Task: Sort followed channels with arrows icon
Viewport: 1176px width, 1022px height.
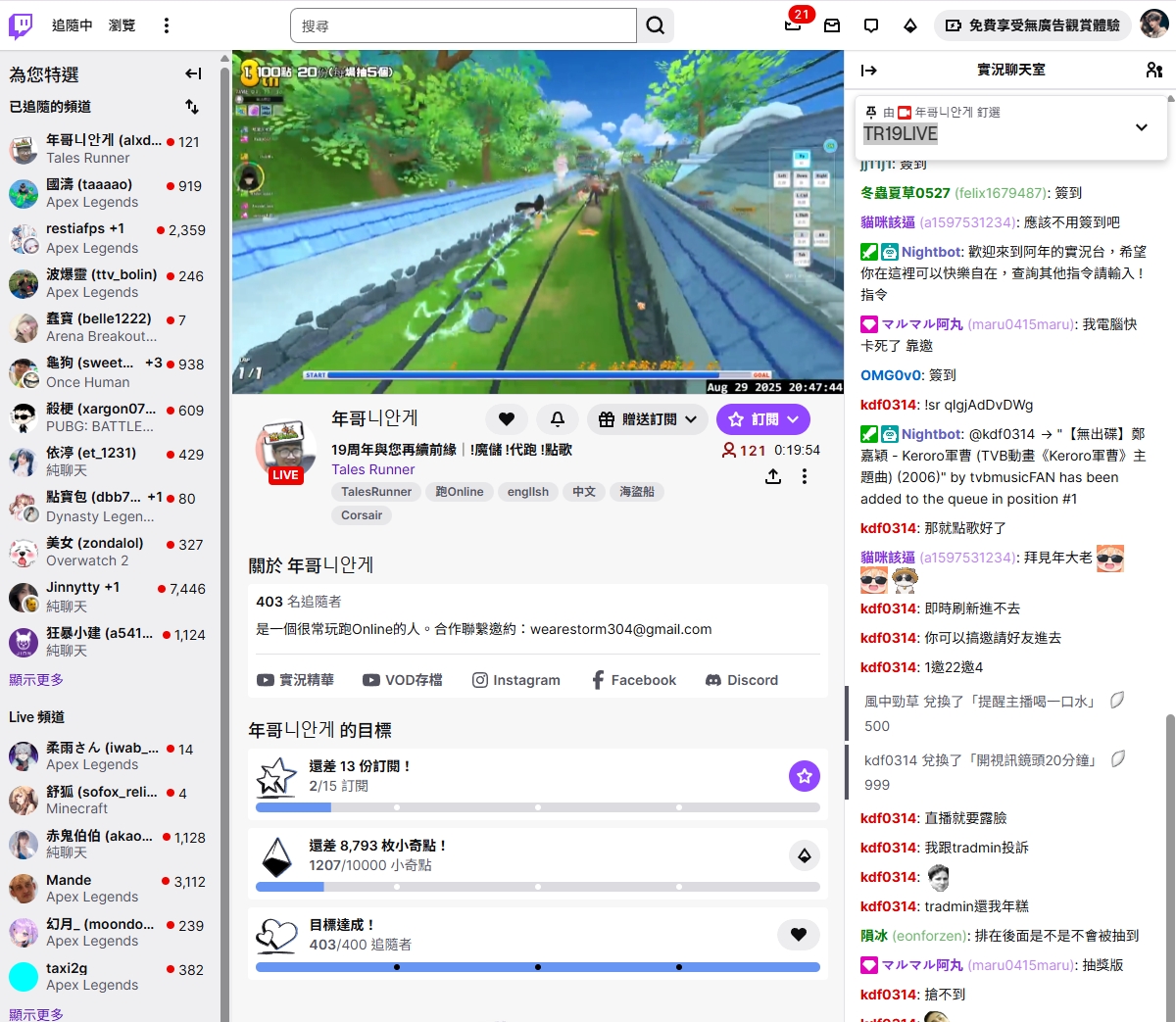Action: (x=192, y=107)
